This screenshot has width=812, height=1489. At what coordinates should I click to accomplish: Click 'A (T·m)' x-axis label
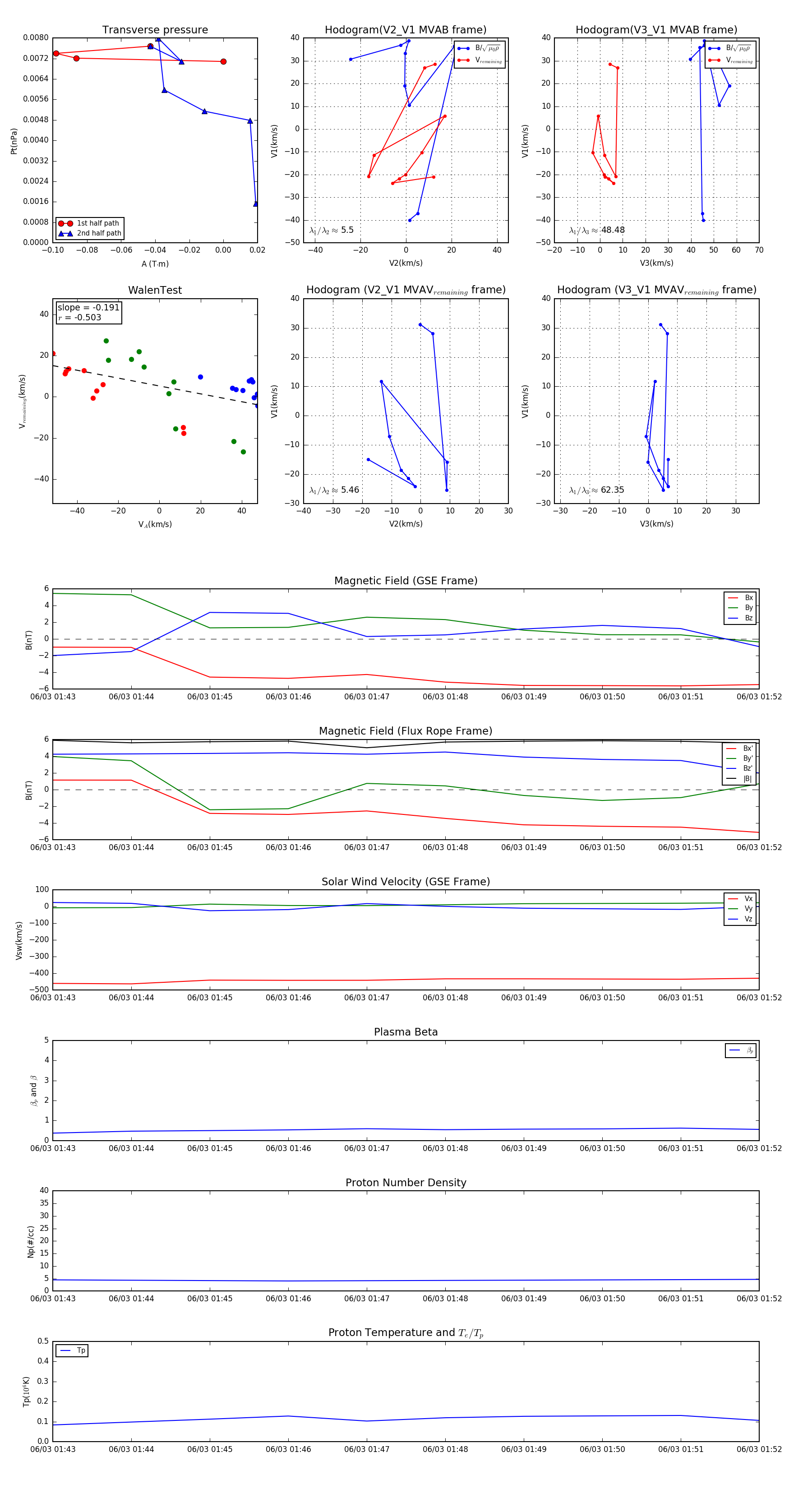tap(155, 264)
